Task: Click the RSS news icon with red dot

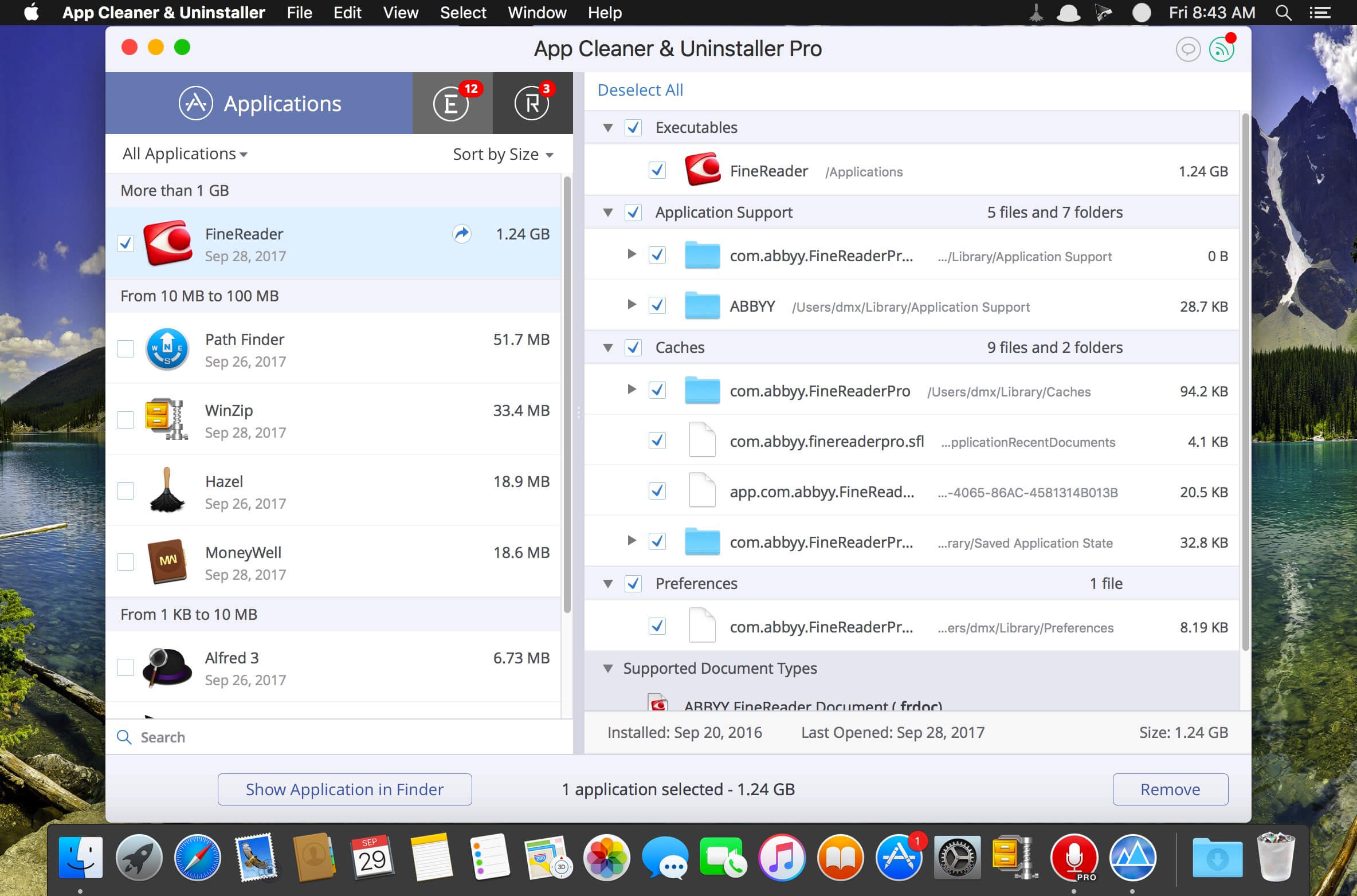Action: coord(1222,49)
